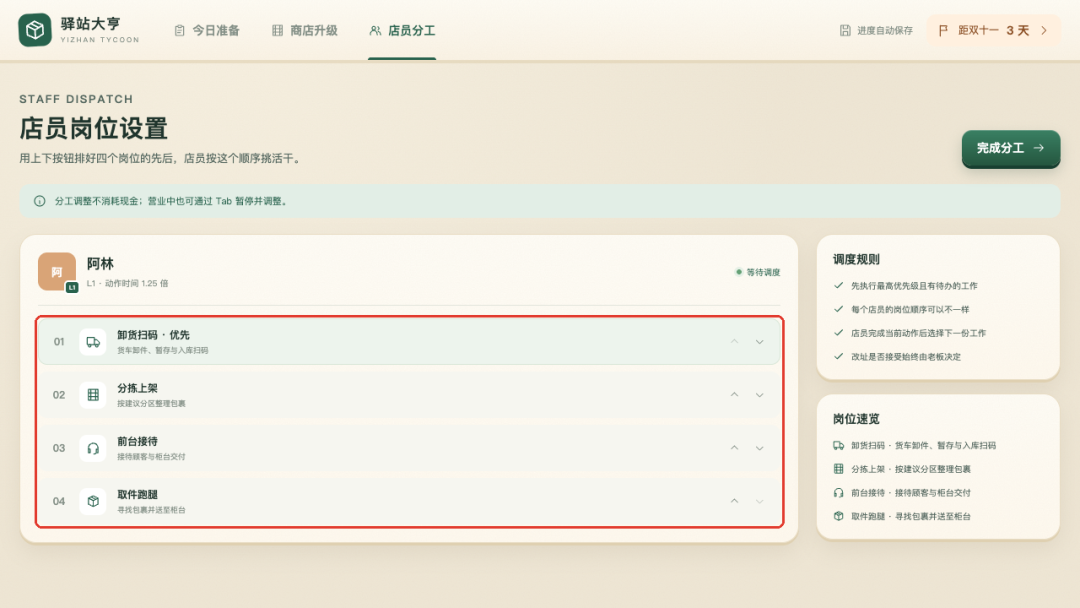Click the 03 priority number

59,448
